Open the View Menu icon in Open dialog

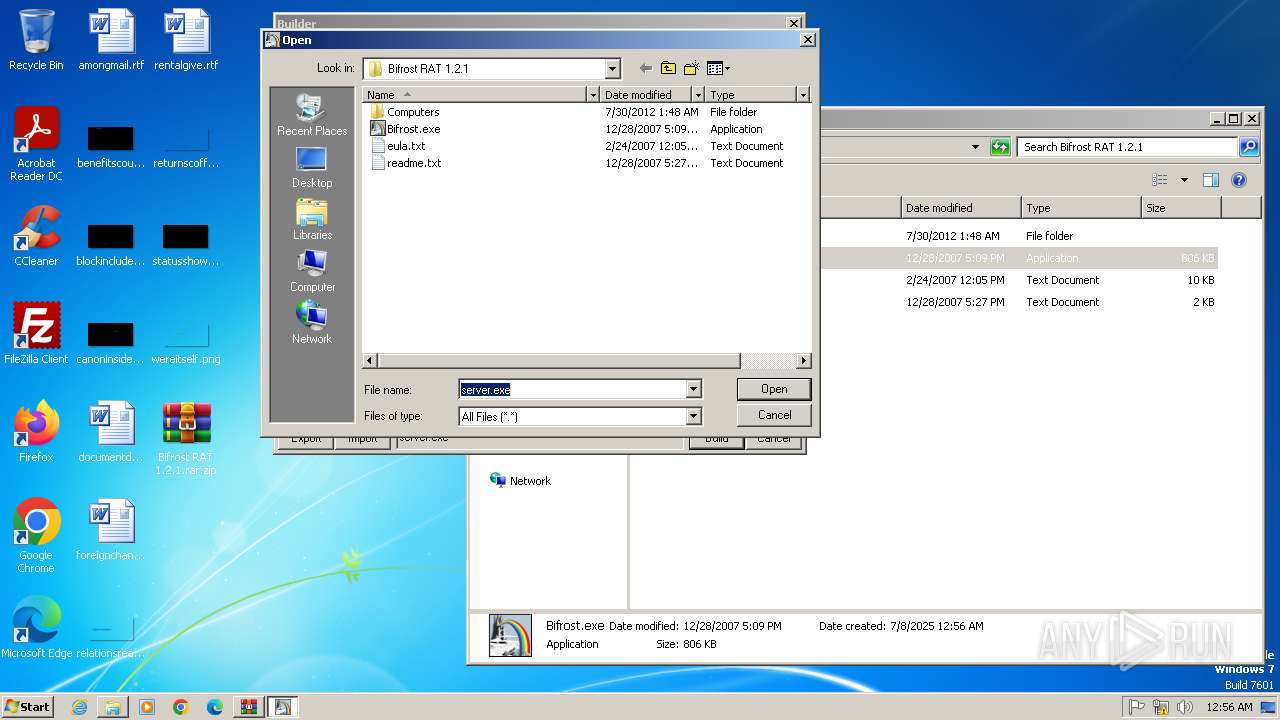tap(718, 68)
